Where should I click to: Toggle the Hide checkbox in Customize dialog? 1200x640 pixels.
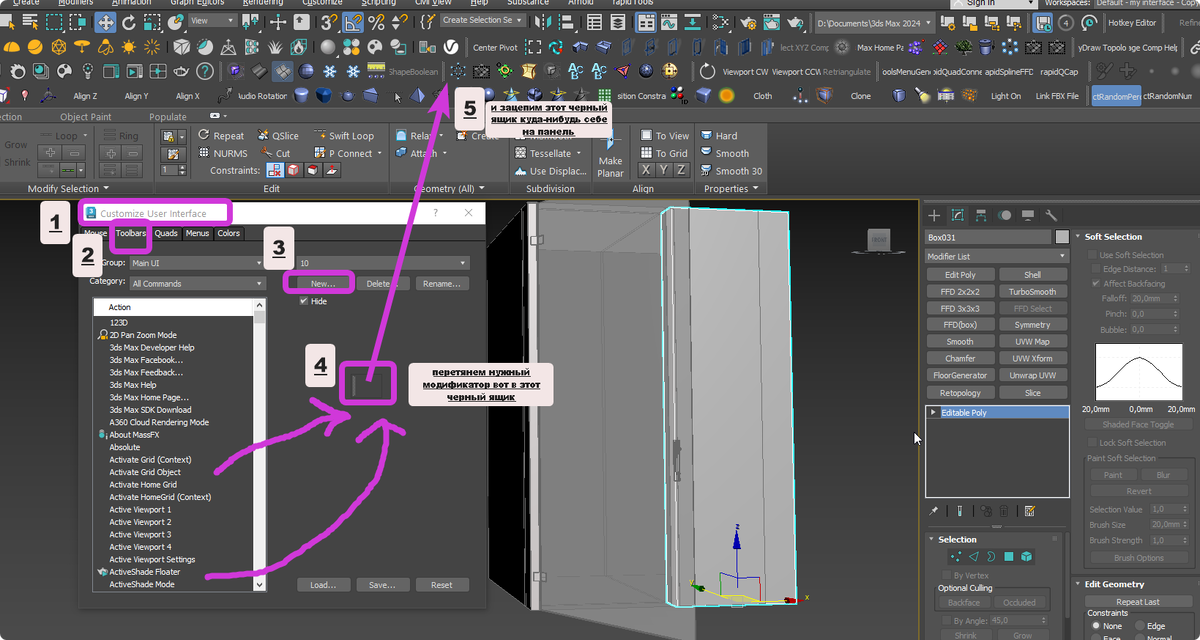pyautogui.click(x=304, y=301)
